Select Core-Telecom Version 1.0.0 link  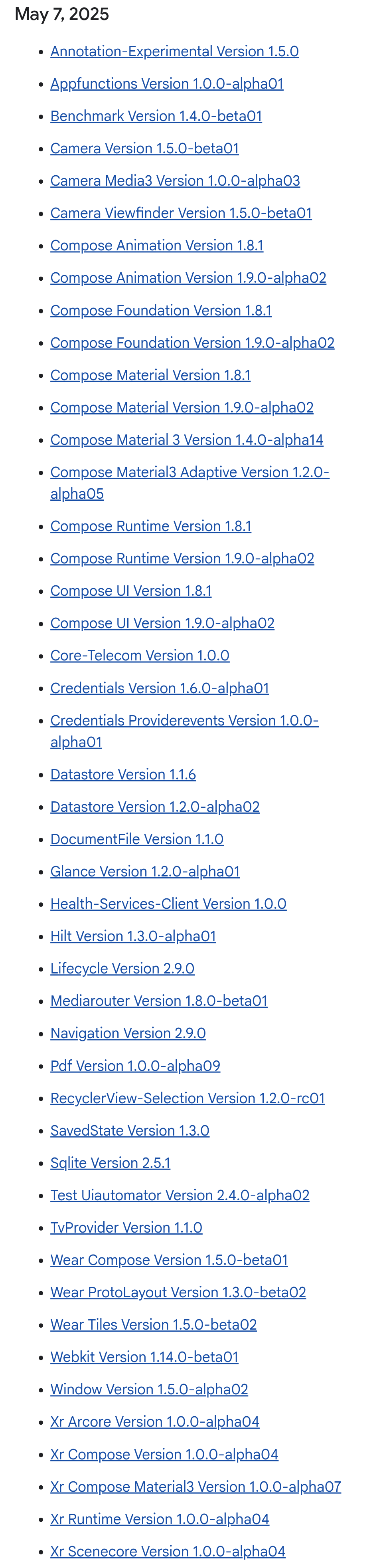140,656
